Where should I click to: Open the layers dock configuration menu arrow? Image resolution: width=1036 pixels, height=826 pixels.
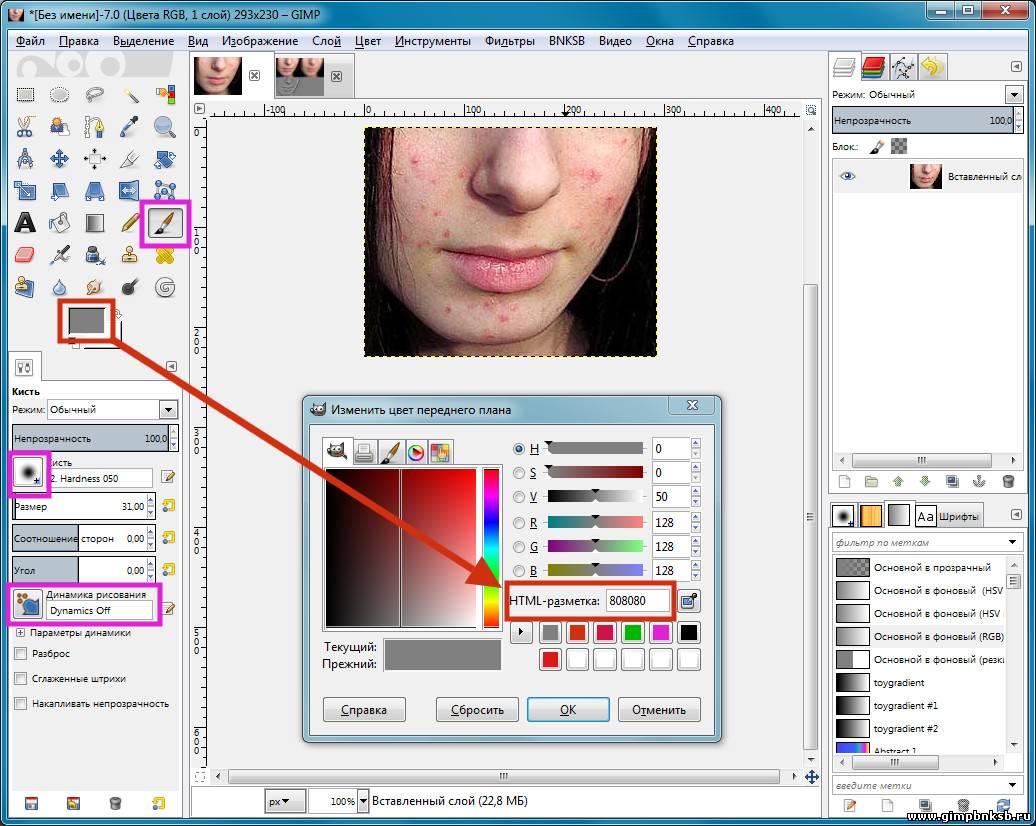(x=1016, y=67)
